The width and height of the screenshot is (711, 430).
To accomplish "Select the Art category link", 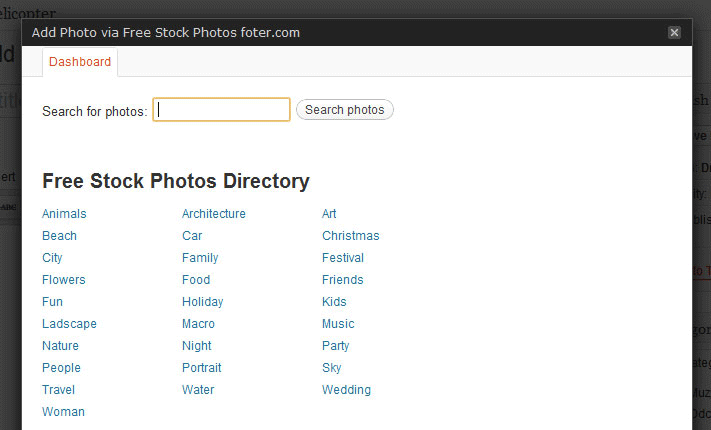I will point(329,214).
